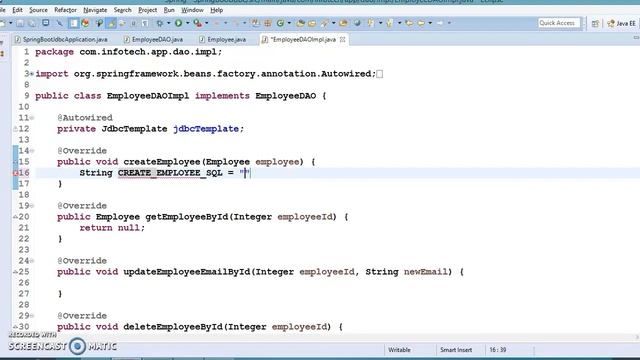Open the Source menu
Image resolution: width=640 pixels, height=360 pixels.
coord(38,10)
